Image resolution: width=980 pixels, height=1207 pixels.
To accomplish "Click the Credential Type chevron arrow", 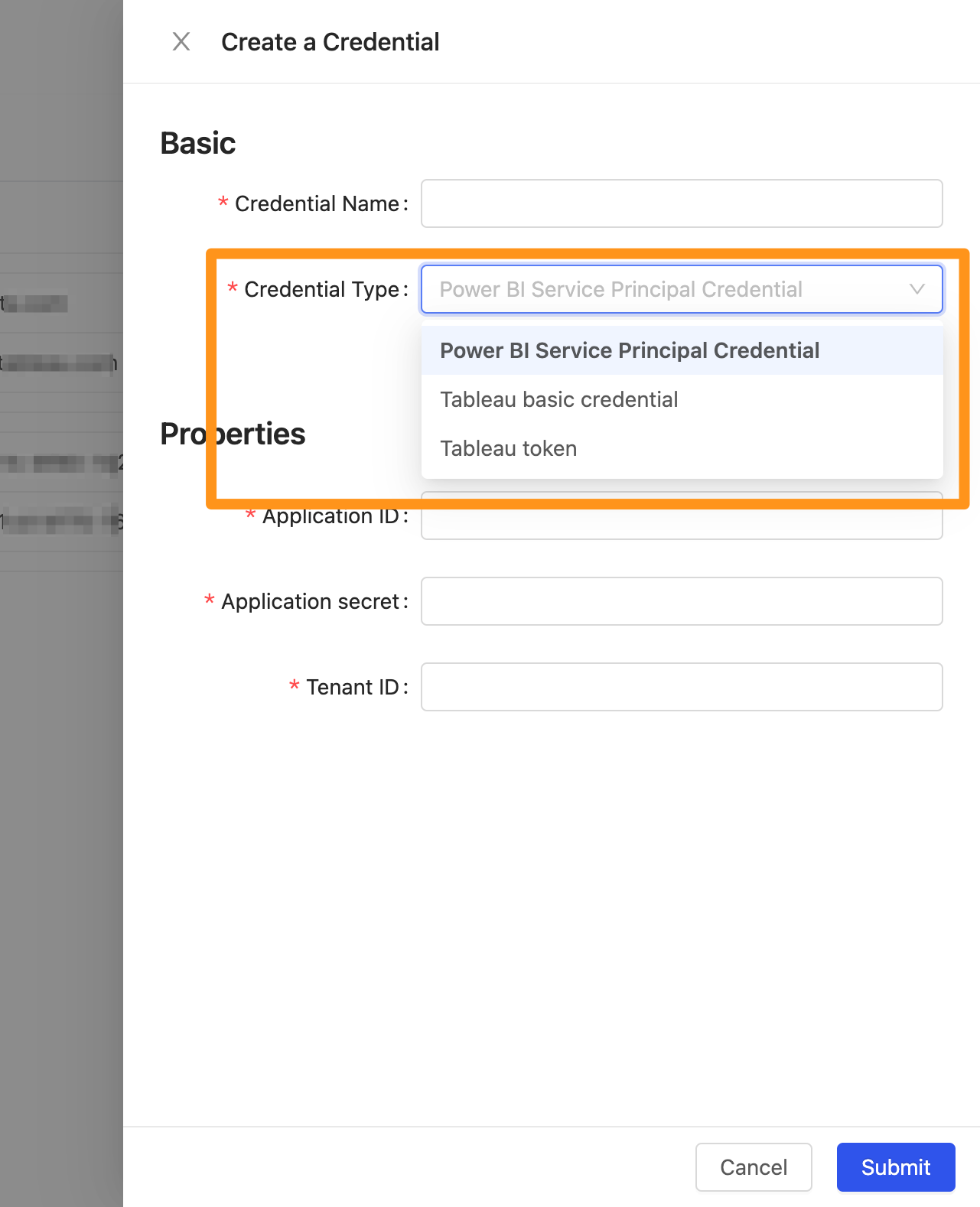I will coord(917,289).
